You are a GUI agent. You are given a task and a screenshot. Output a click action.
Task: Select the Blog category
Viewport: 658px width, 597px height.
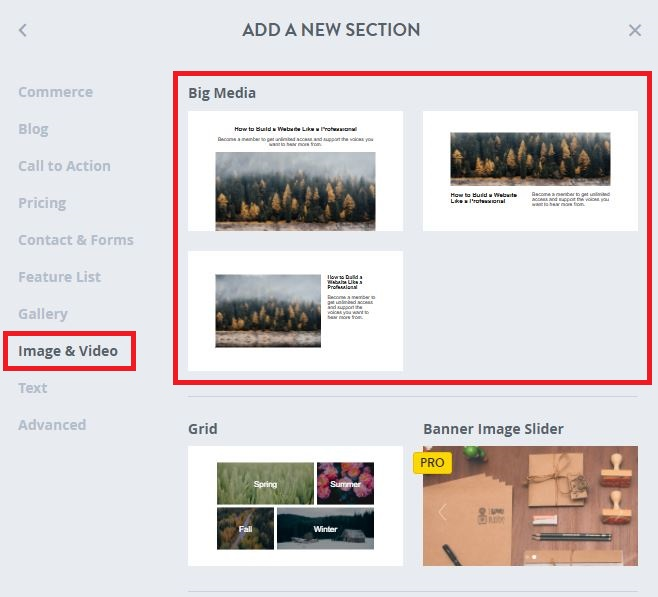pyautogui.click(x=33, y=129)
